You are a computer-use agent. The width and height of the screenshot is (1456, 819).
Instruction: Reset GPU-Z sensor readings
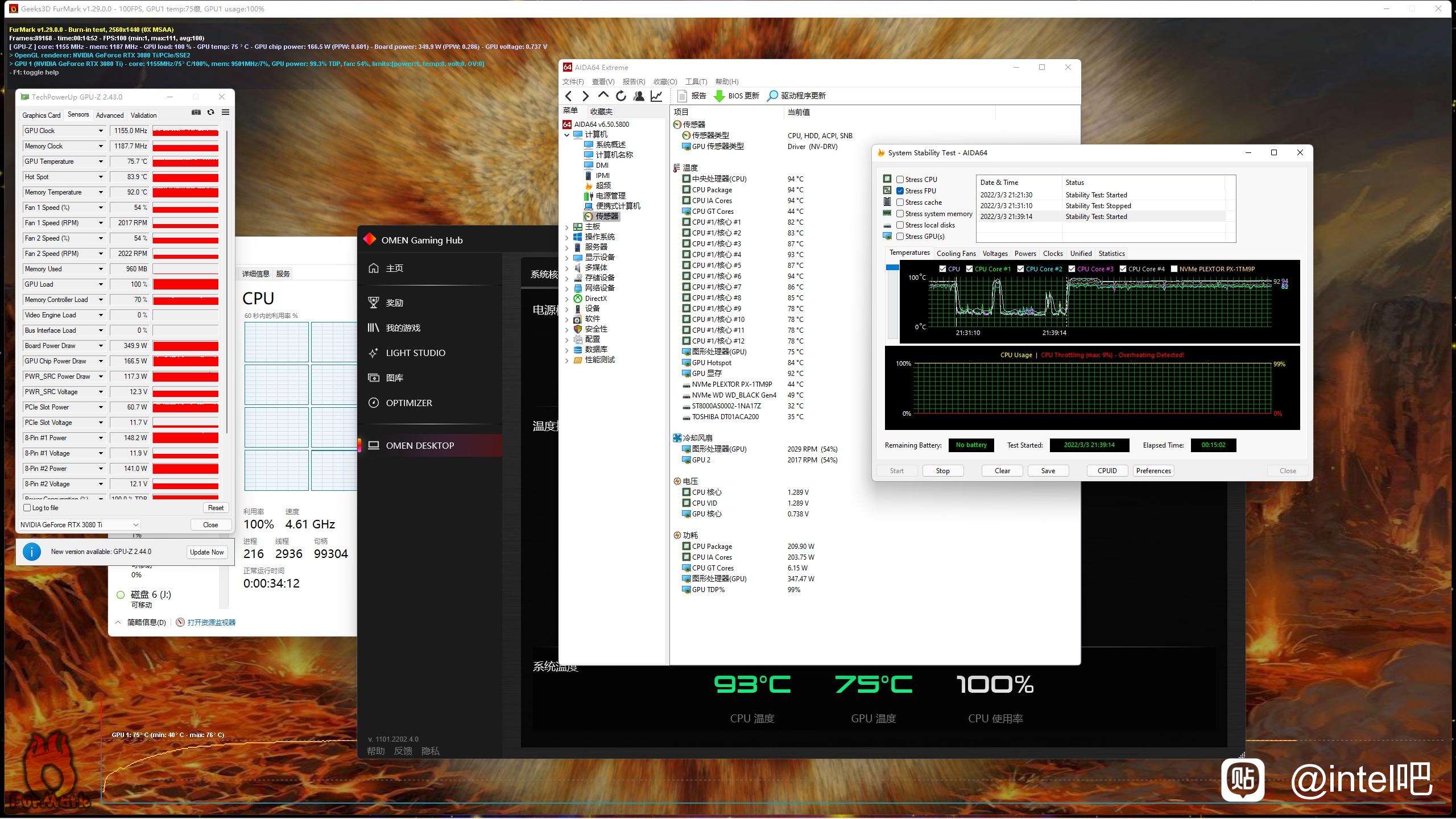216,508
